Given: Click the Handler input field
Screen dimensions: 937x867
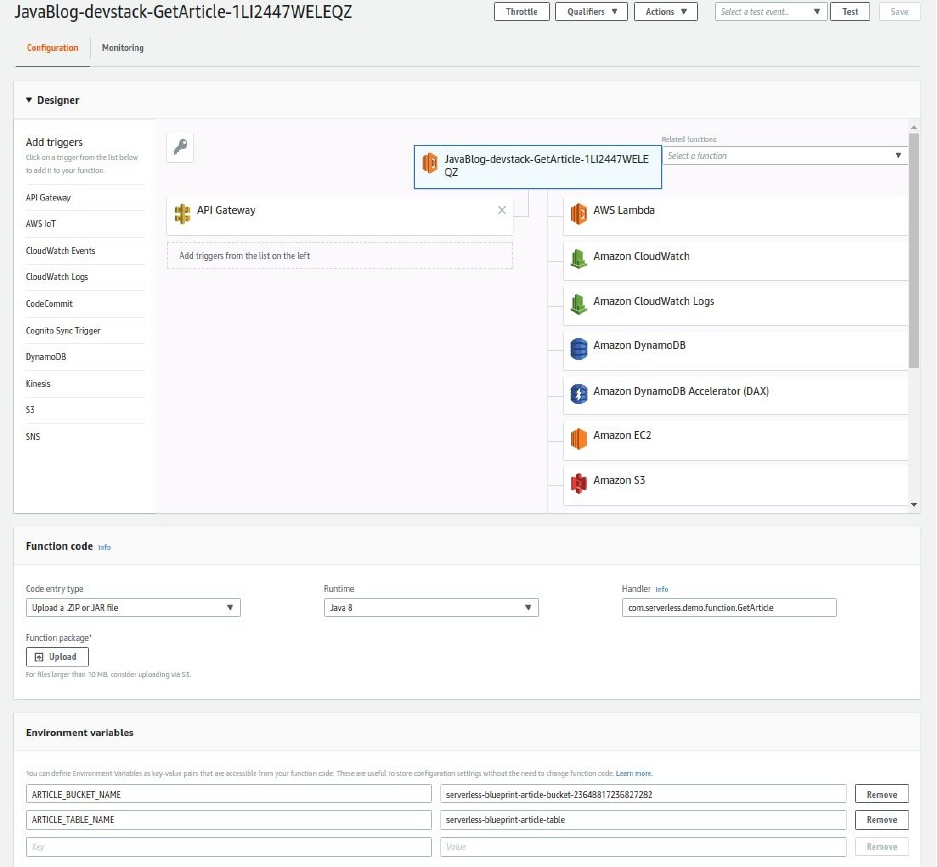Looking at the screenshot, I should click(729, 608).
